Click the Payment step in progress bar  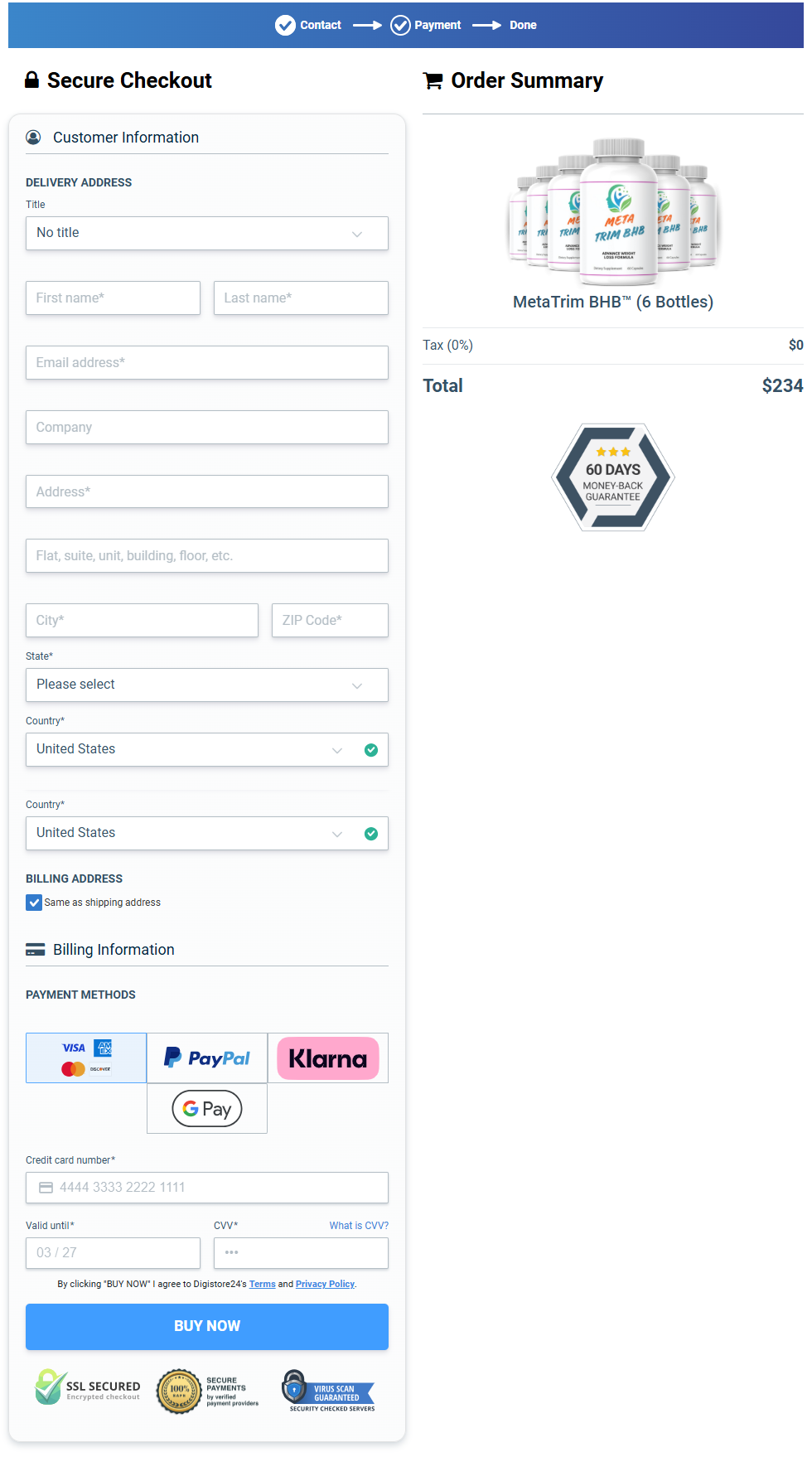tap(426, 26)
